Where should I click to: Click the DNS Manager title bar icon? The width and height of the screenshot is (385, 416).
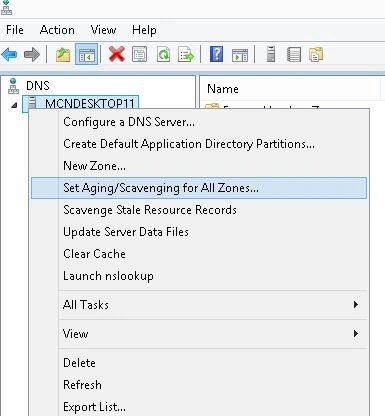click(x=6, y=7)
